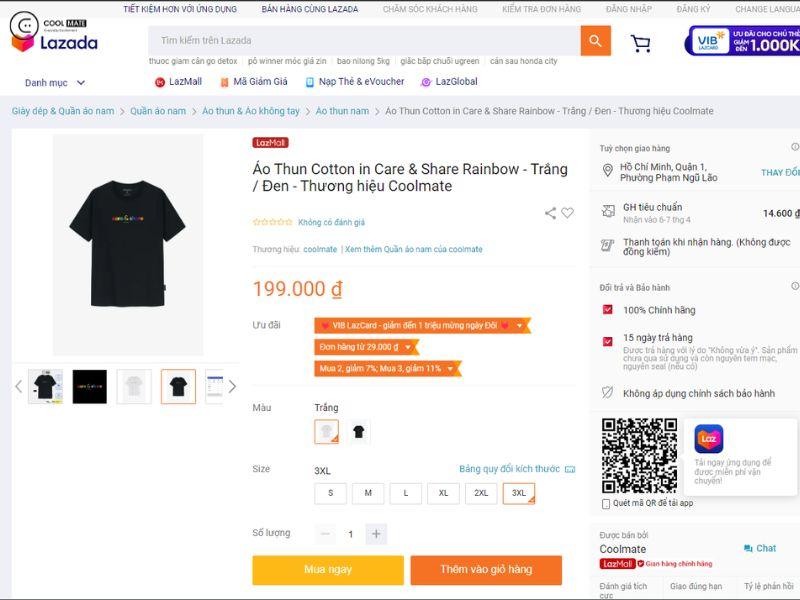
Task: Select size M option
Action: (x=368, y=493)
